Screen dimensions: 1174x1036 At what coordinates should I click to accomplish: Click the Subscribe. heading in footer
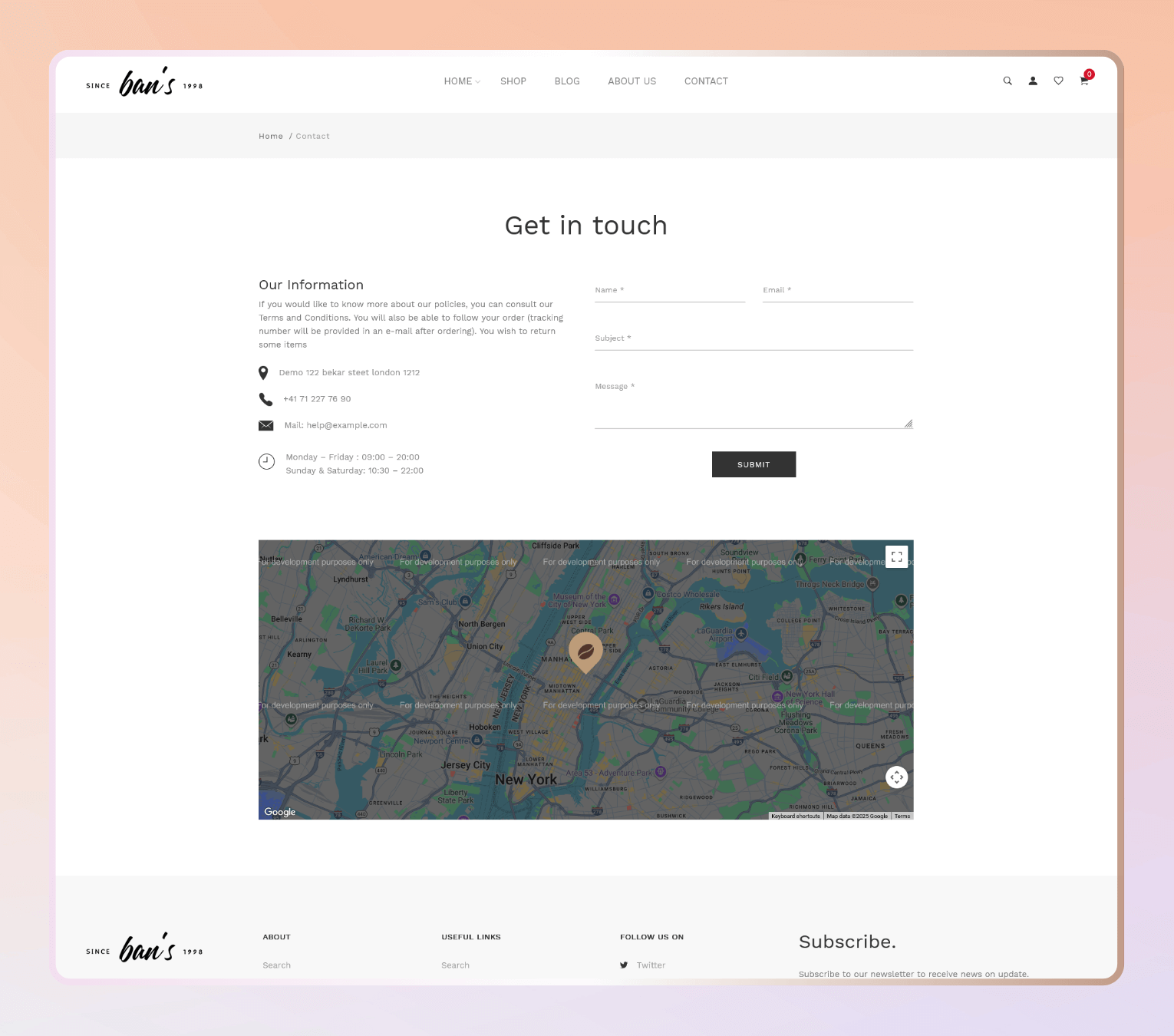click(847, 942)
